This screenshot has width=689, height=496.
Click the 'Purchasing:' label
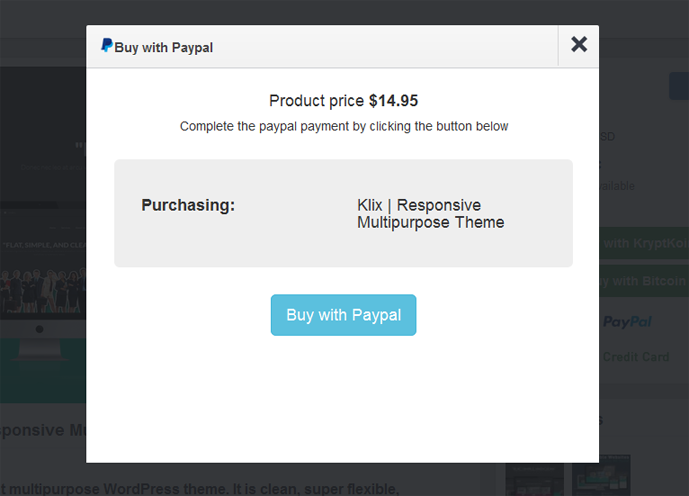(188, 205)
